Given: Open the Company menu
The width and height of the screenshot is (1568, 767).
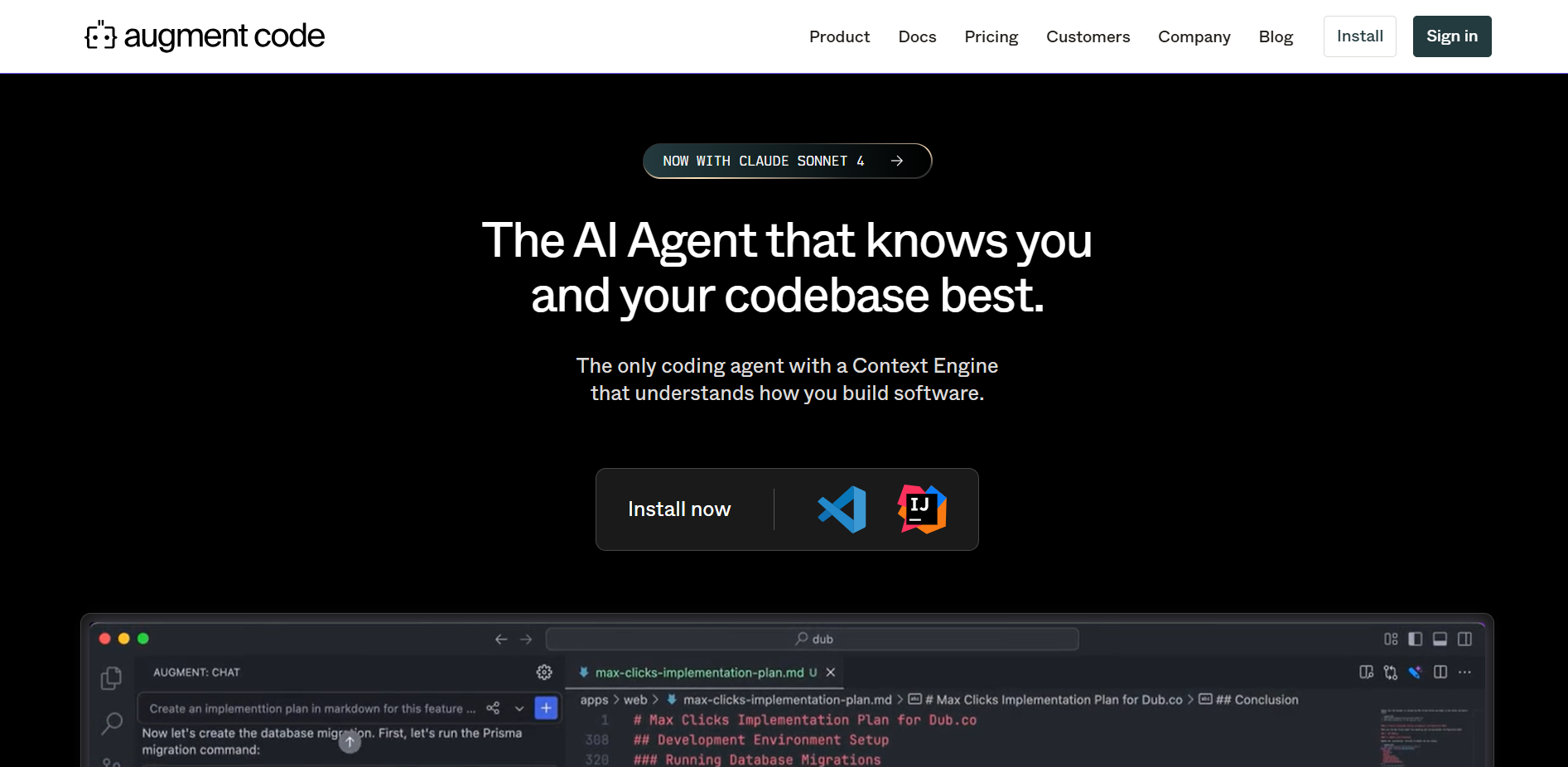Looking at the screenshot, I should point(1194,36).
